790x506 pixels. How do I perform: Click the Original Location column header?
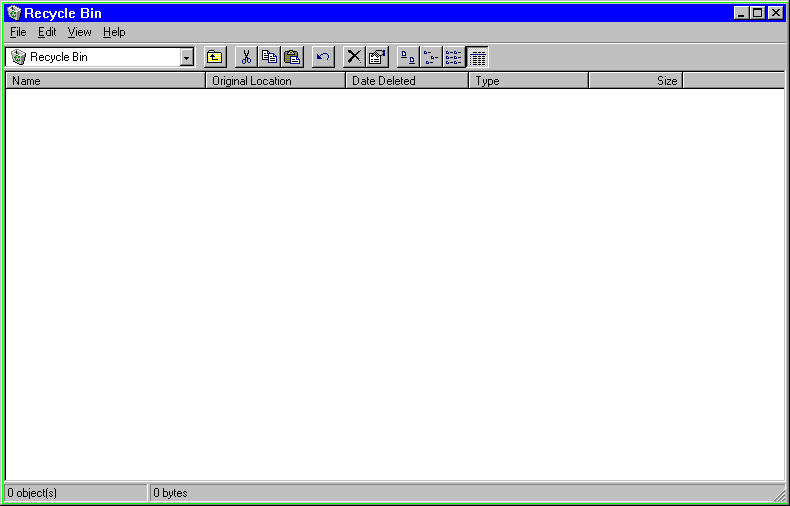pyautogui.click(x=275, y=81)
